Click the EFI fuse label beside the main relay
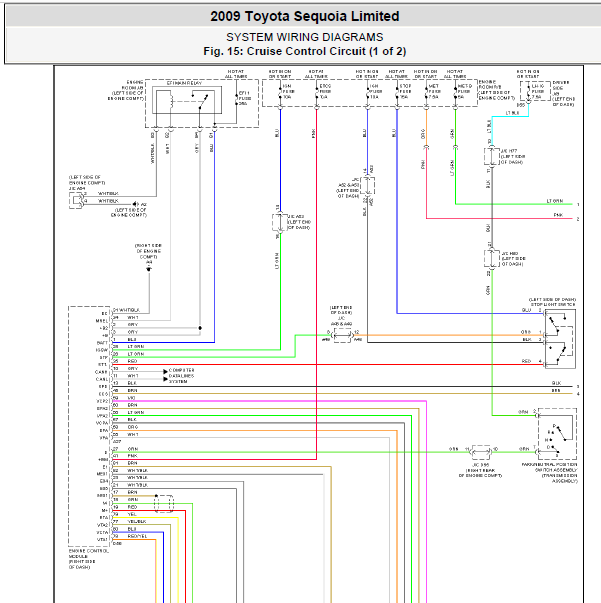The width and height of the screenshot is (601, 603). (245, 98)
